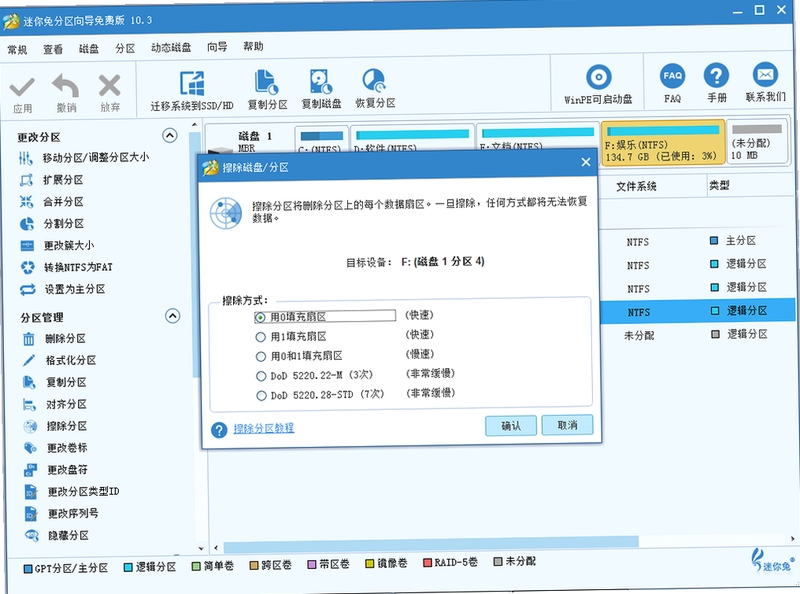Click the 文件系统 column header
This screenshot has width=800, height=594.
point(636,187)
